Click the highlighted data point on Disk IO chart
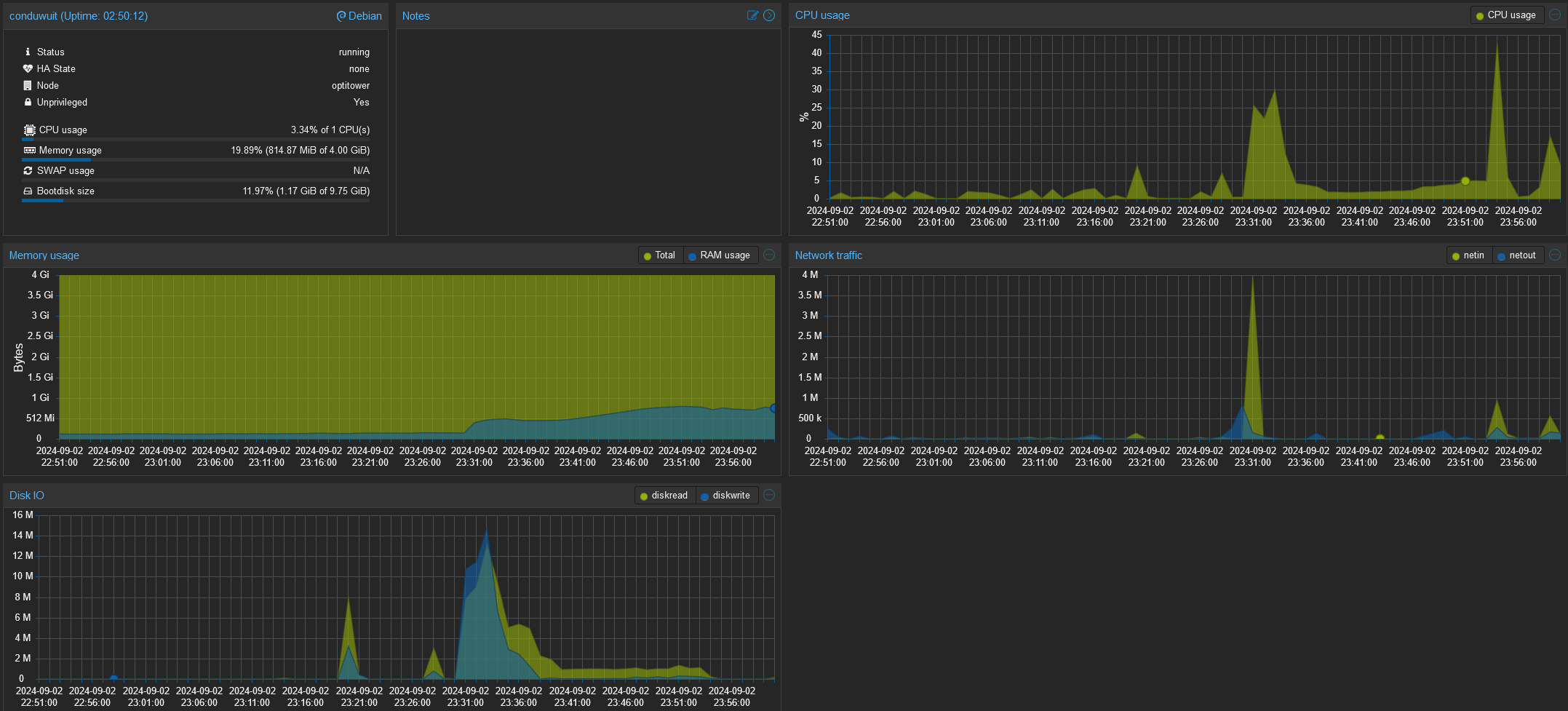Image resolution: width=1568 pixels, height=711 pixels. pos(114,678)
